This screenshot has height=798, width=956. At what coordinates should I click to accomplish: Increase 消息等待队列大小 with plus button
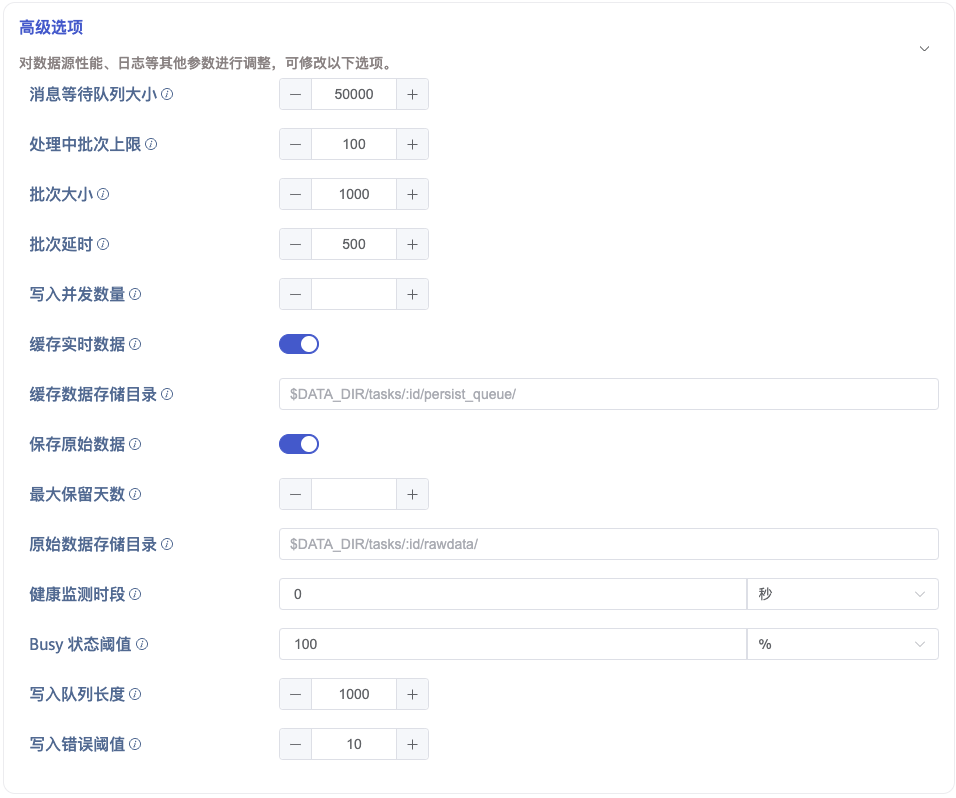click(x=412, y=94)
